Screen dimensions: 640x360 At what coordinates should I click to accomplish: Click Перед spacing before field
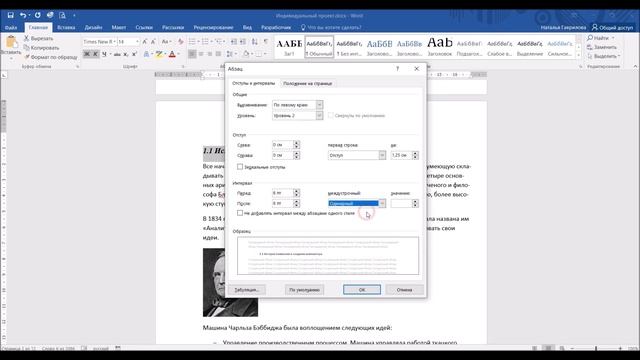click(282, 193)
